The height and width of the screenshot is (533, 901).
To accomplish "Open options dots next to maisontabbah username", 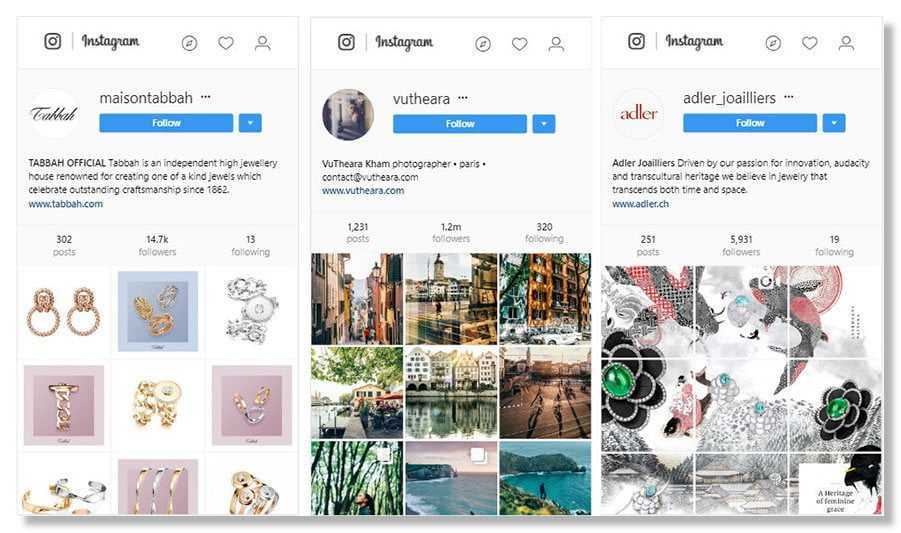I will tap(205, 97).
